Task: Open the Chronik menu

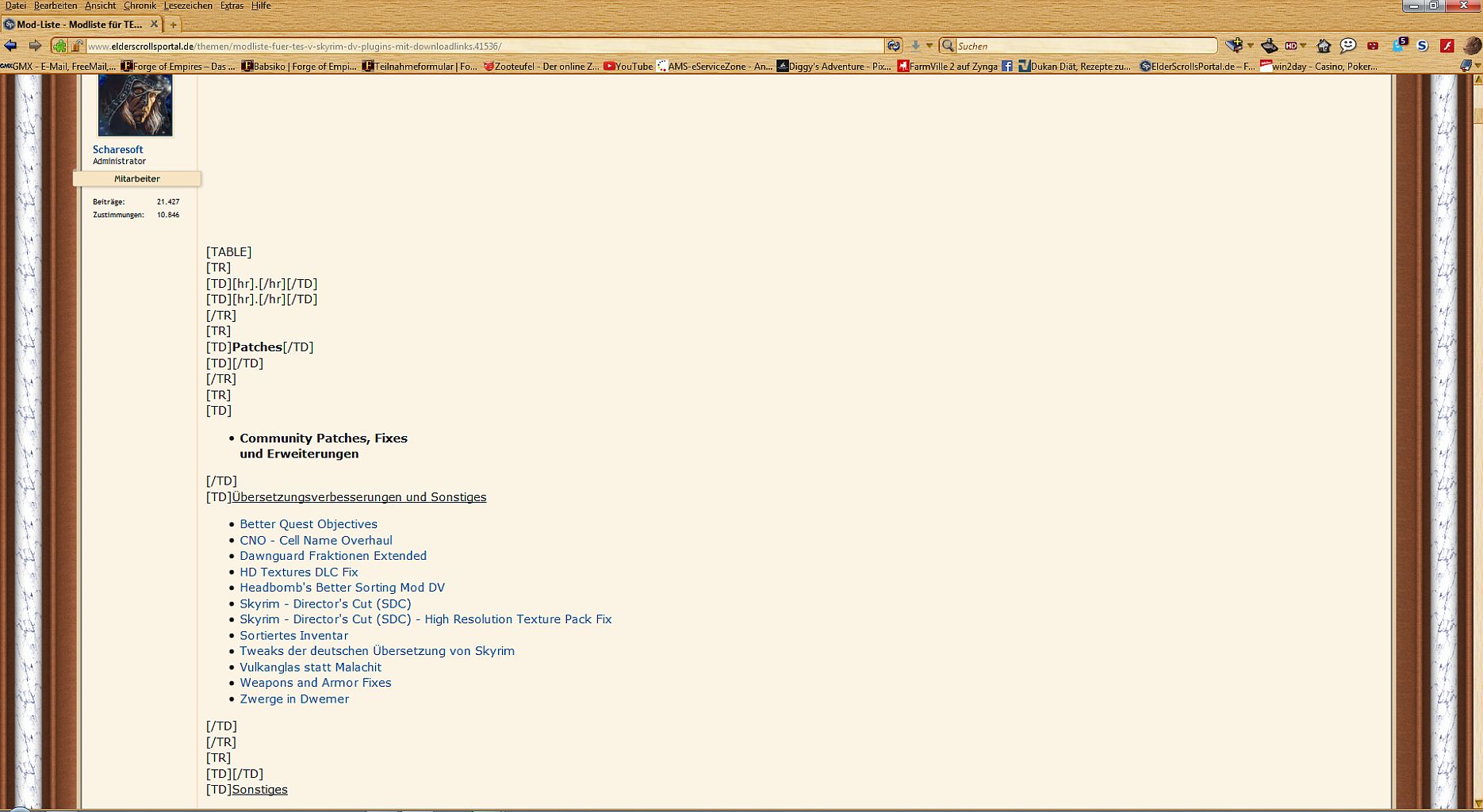Action: pos(140,6)
